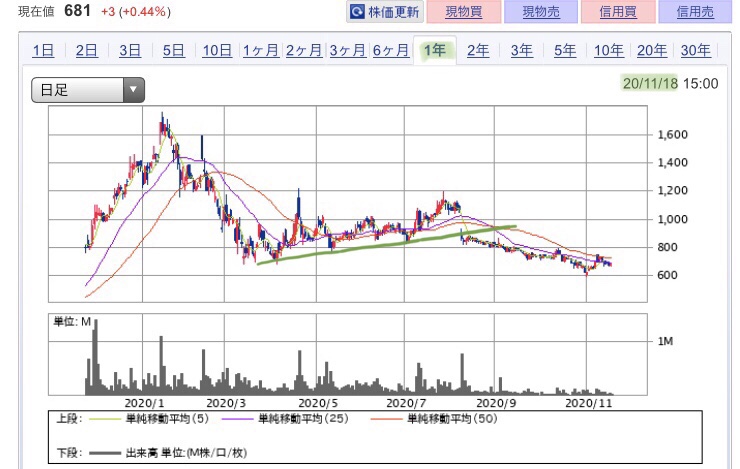740x469 pixels.
Task: Open the 現物買 order button
Action: coord(463,11)
